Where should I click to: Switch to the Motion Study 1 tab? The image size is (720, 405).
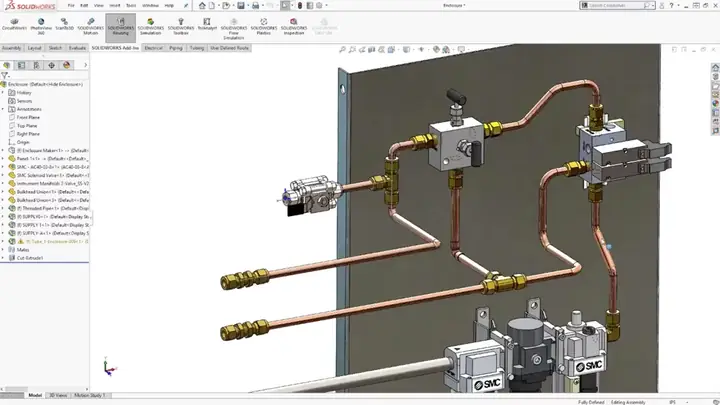pyautogui.click(x=90, y=395)
